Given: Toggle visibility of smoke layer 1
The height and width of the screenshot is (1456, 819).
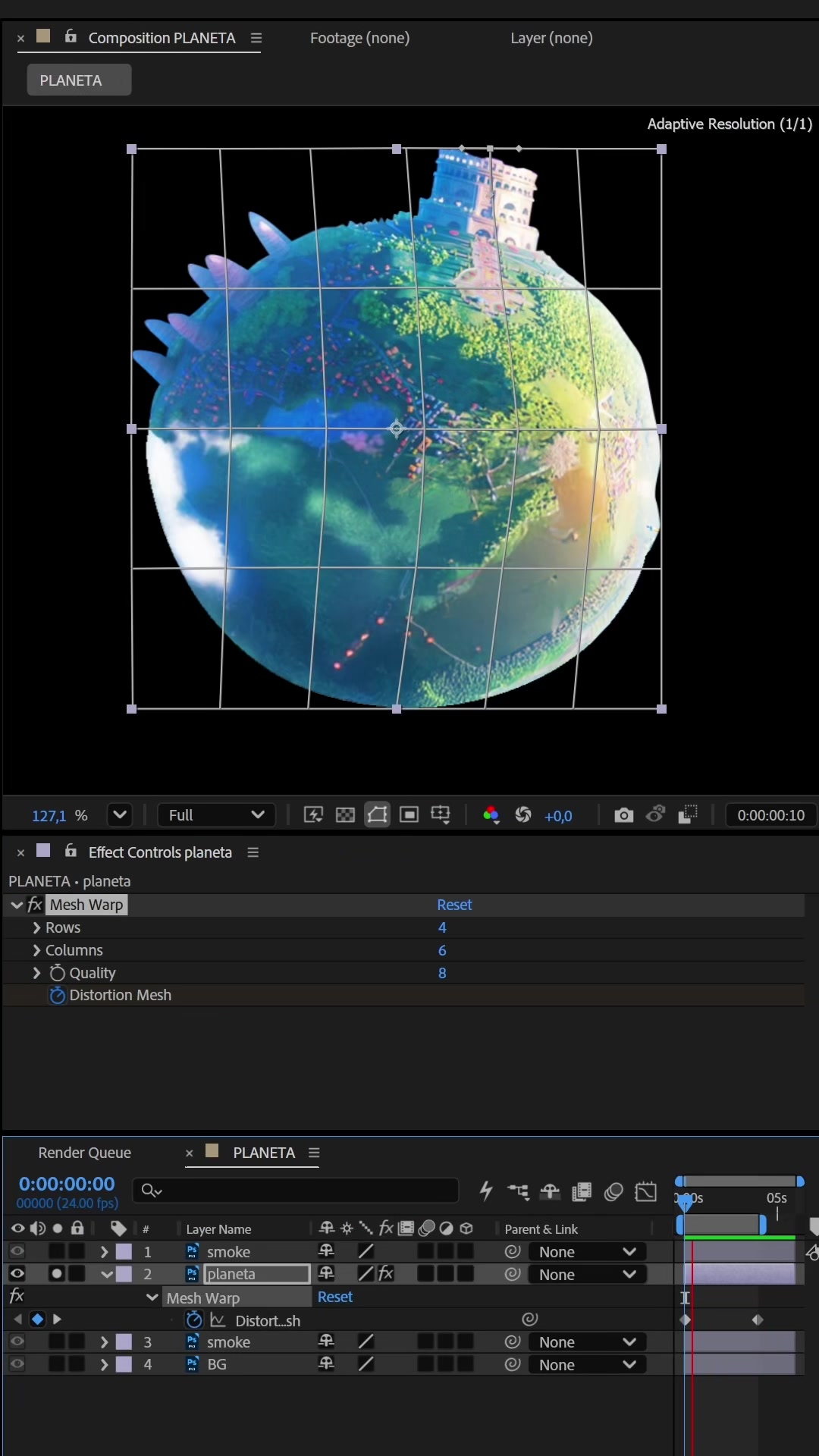Looking at the screenshot, I should pos(17,1251).
